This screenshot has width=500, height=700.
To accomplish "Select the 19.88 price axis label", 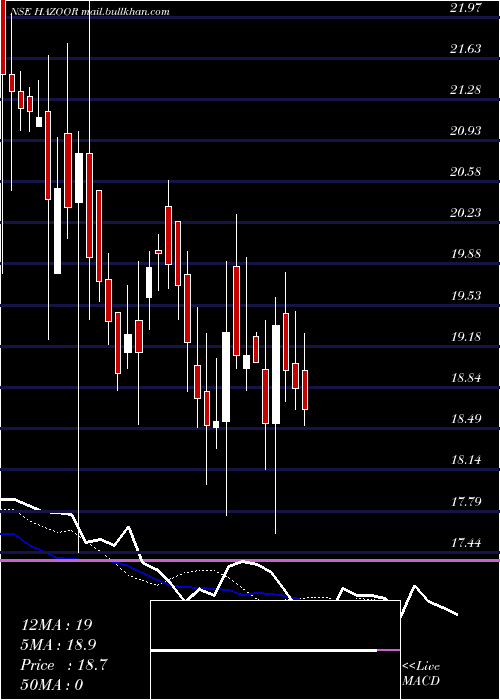I will 466,254.
